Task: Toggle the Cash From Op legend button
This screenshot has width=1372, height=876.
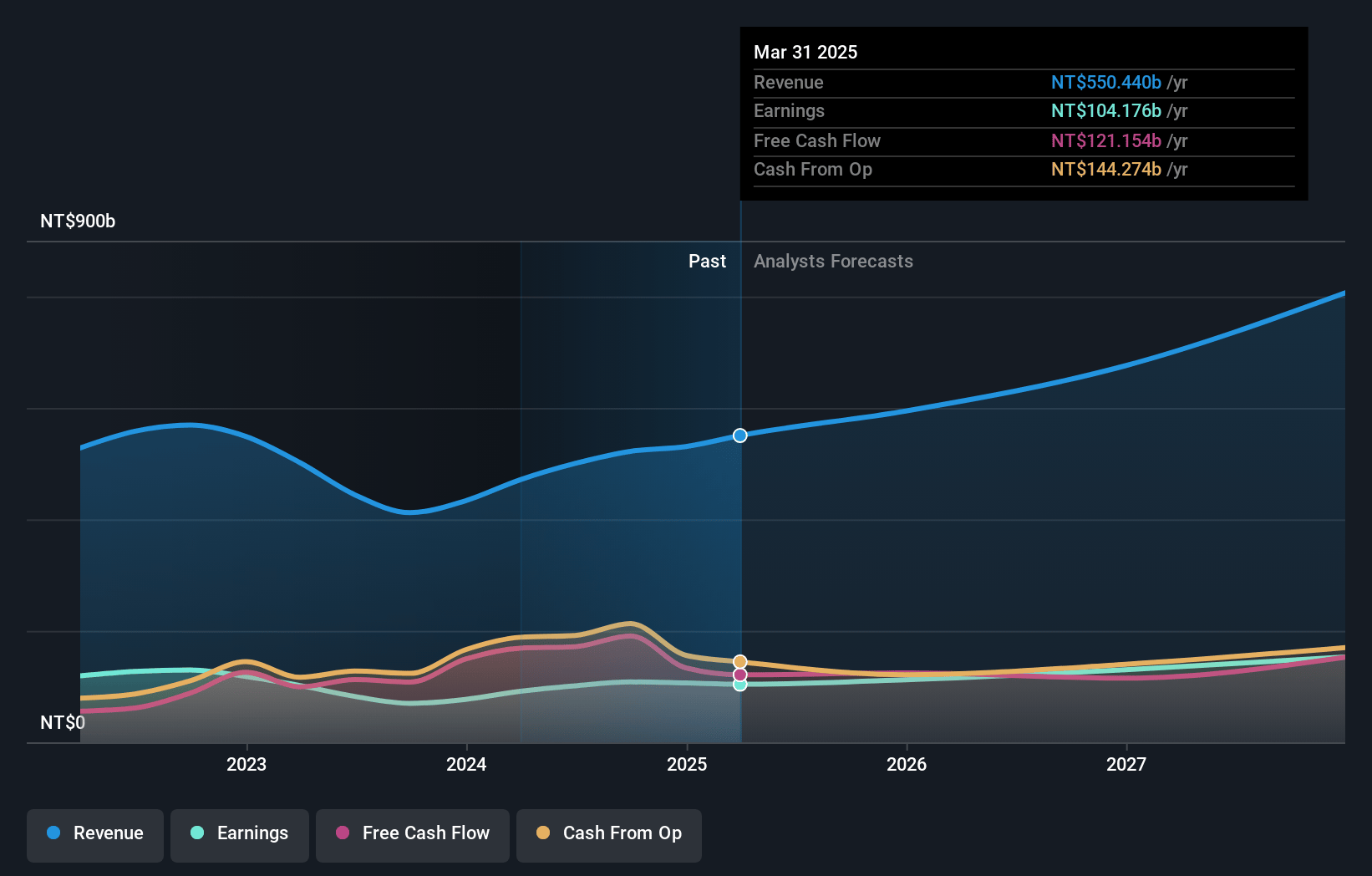Action: pos(609,835)
